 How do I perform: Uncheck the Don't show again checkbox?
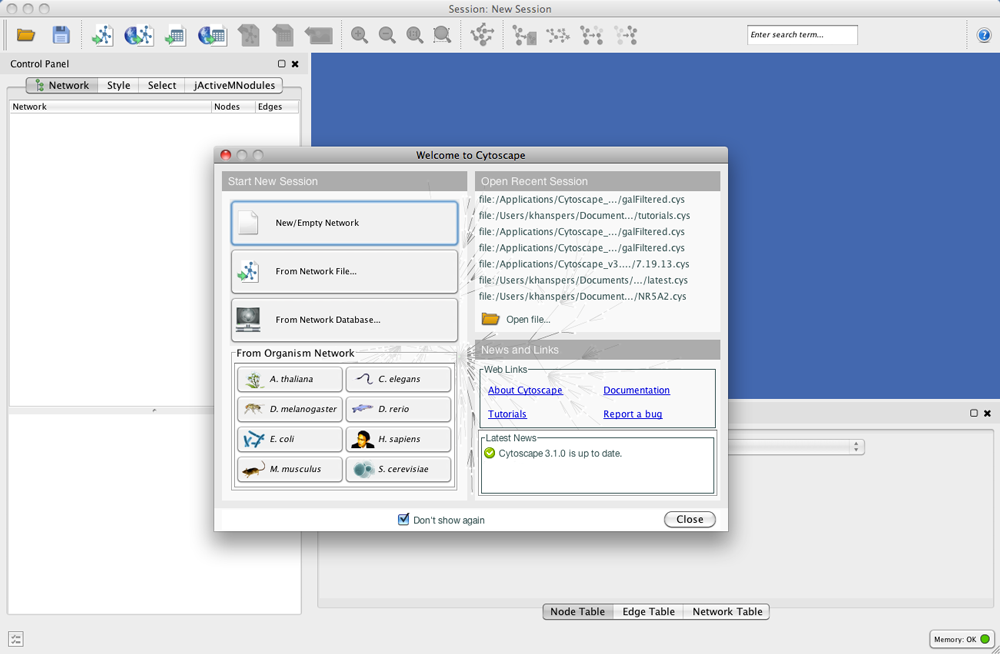coord(404,519)
